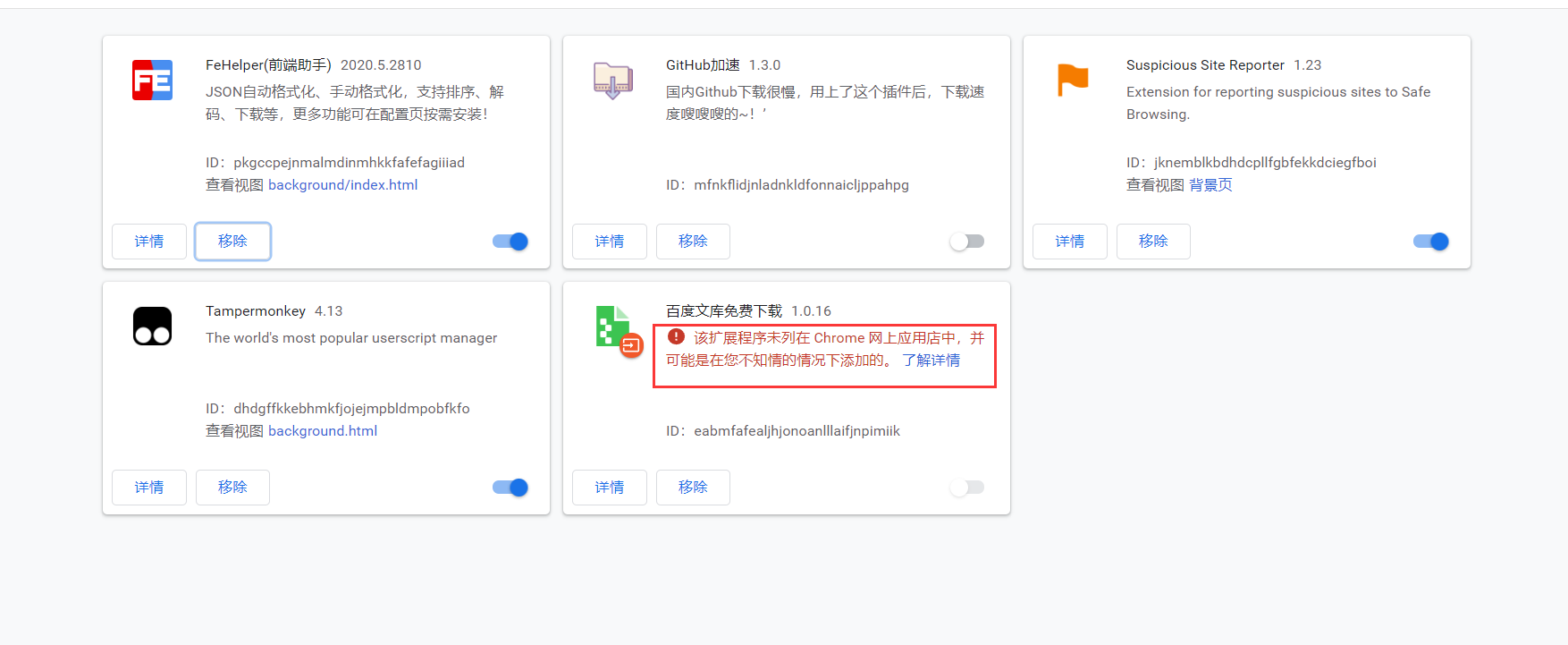This screenshot has height=645, width=1568.
Task: Remove the FeHelper extension with 移除
Action: (x=232, y=242)
